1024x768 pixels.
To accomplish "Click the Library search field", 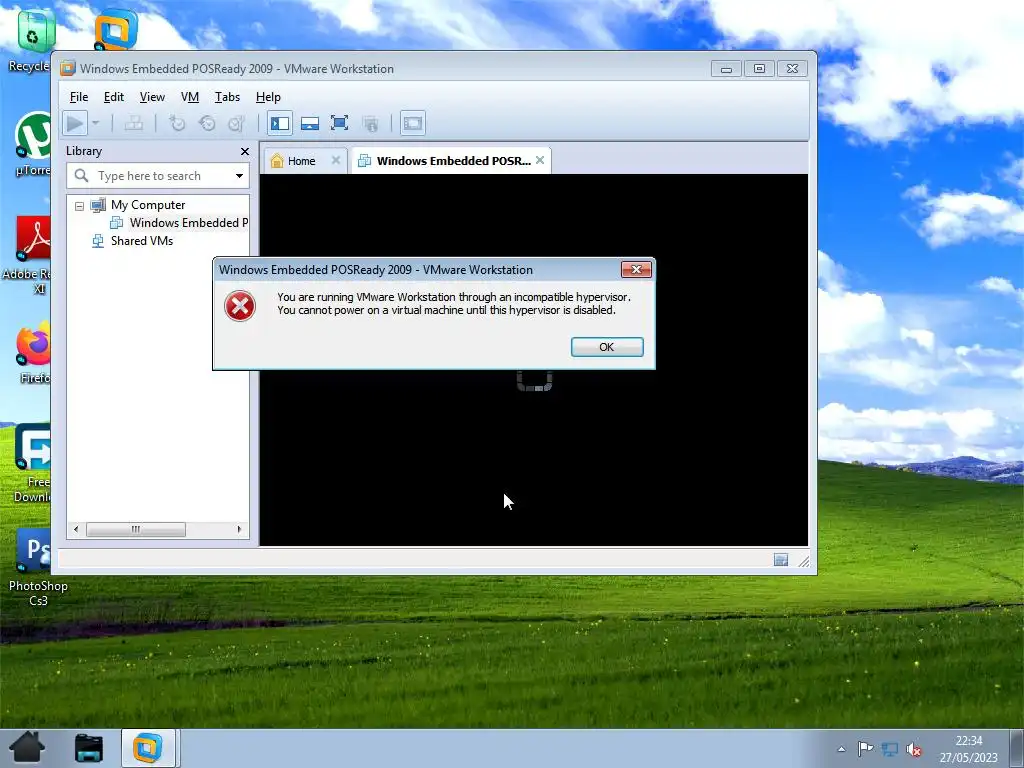I will 158,176.
